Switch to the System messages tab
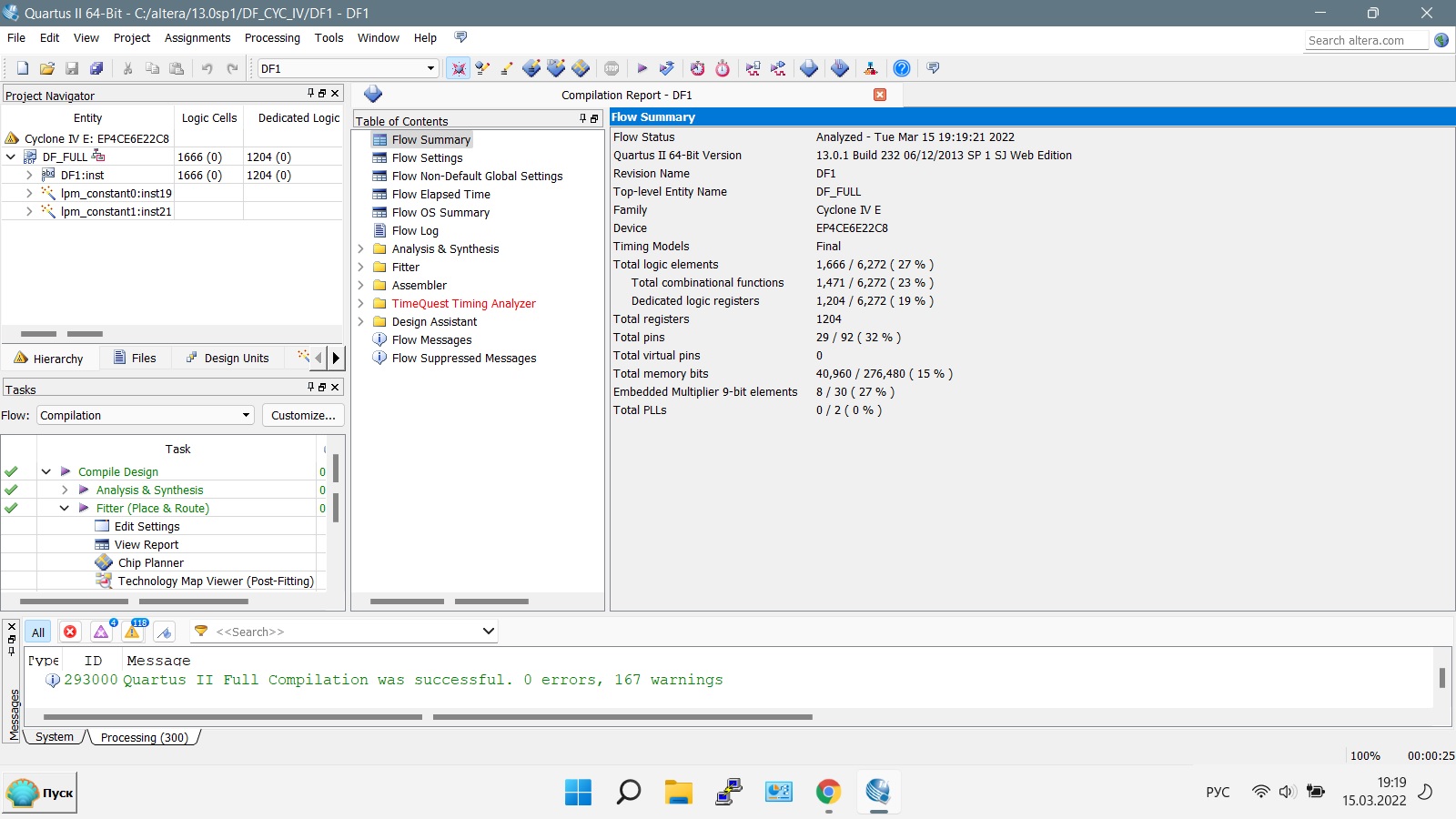The height and width of the screenshot is (819, 1456). coord(55,737)
